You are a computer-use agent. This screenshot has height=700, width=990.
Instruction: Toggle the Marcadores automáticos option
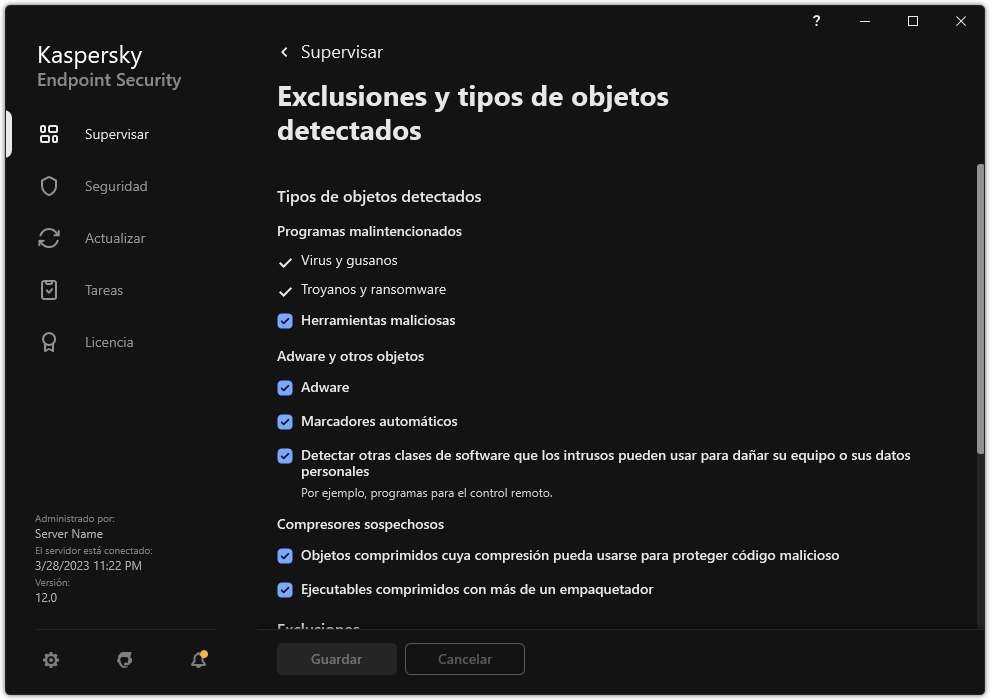point(285,421)
